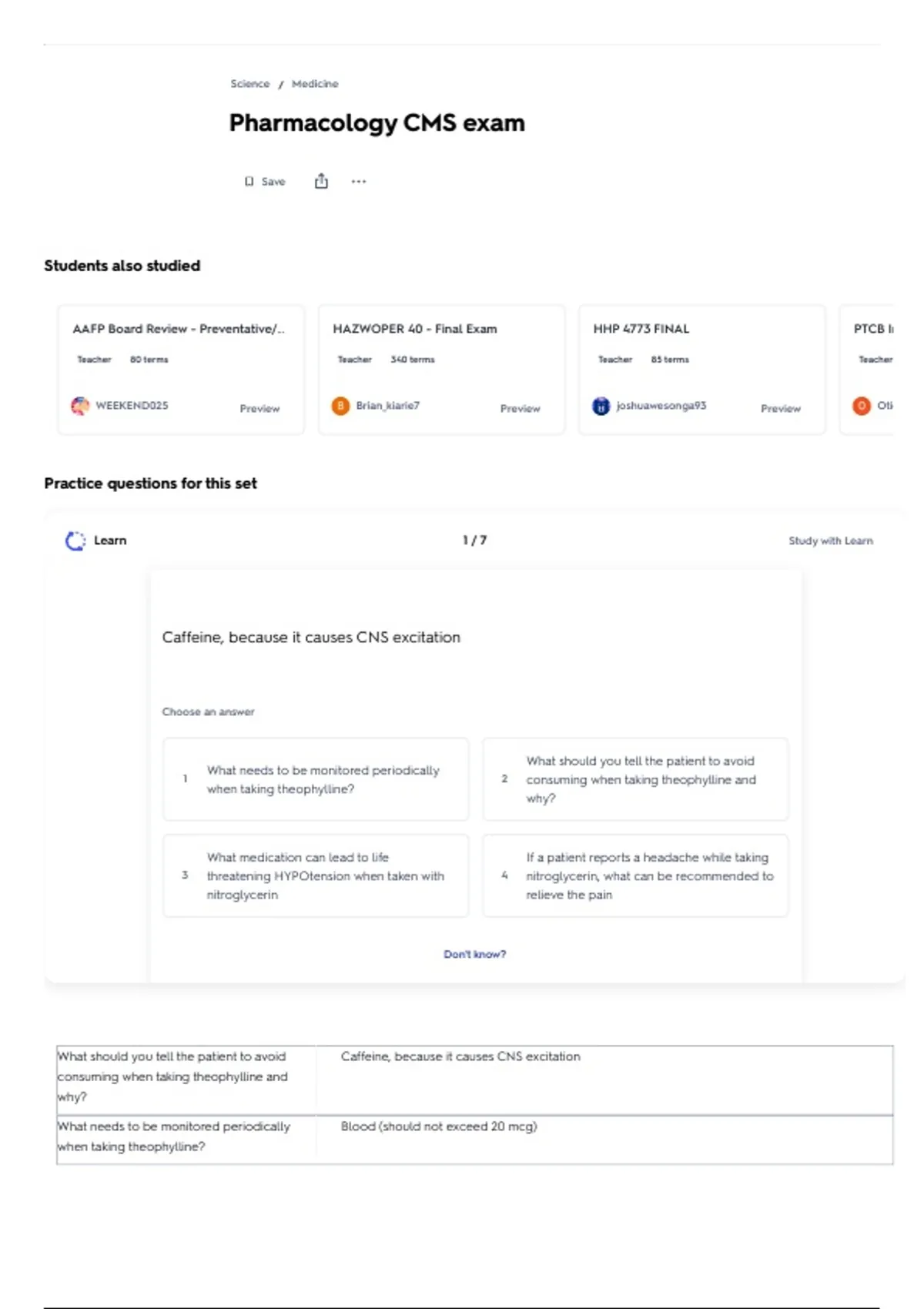Click joshuawesonga93 profile avatar
The height and width of the screenshot is (1309, 924).
coord(601,406)
